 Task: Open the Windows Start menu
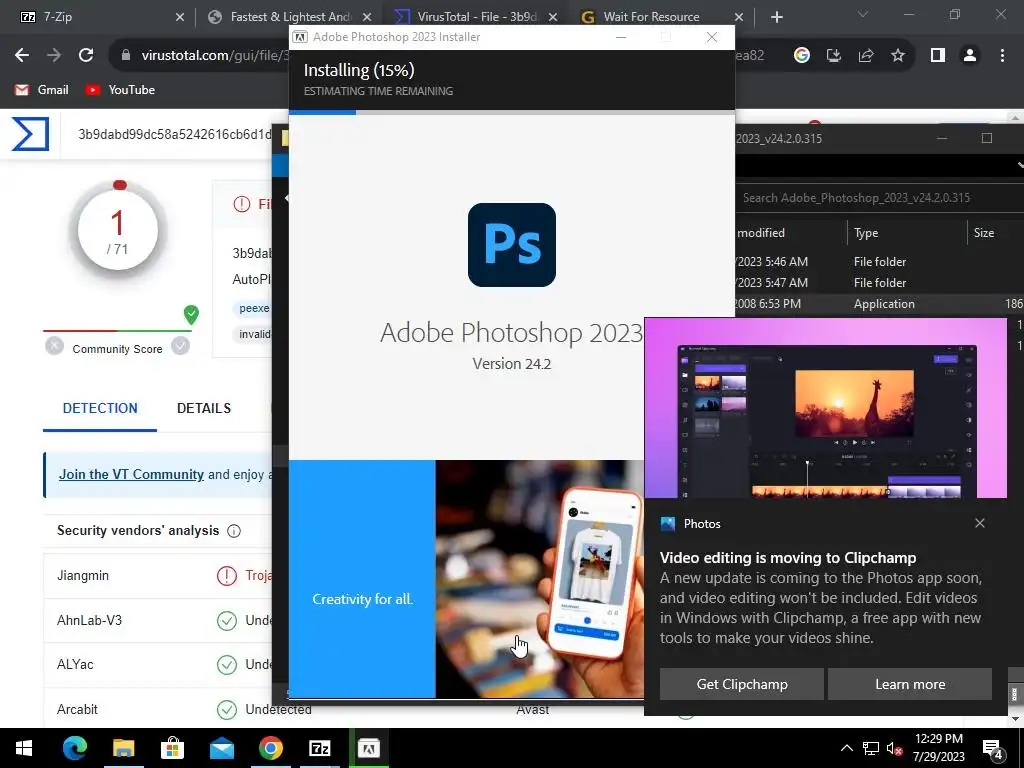coord(24,748)
